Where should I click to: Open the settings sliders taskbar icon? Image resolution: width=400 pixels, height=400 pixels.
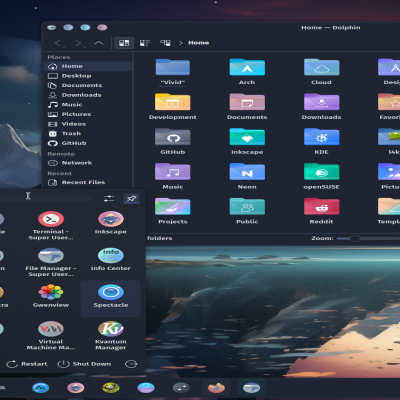pyautogui.click(x=181, y=388)
